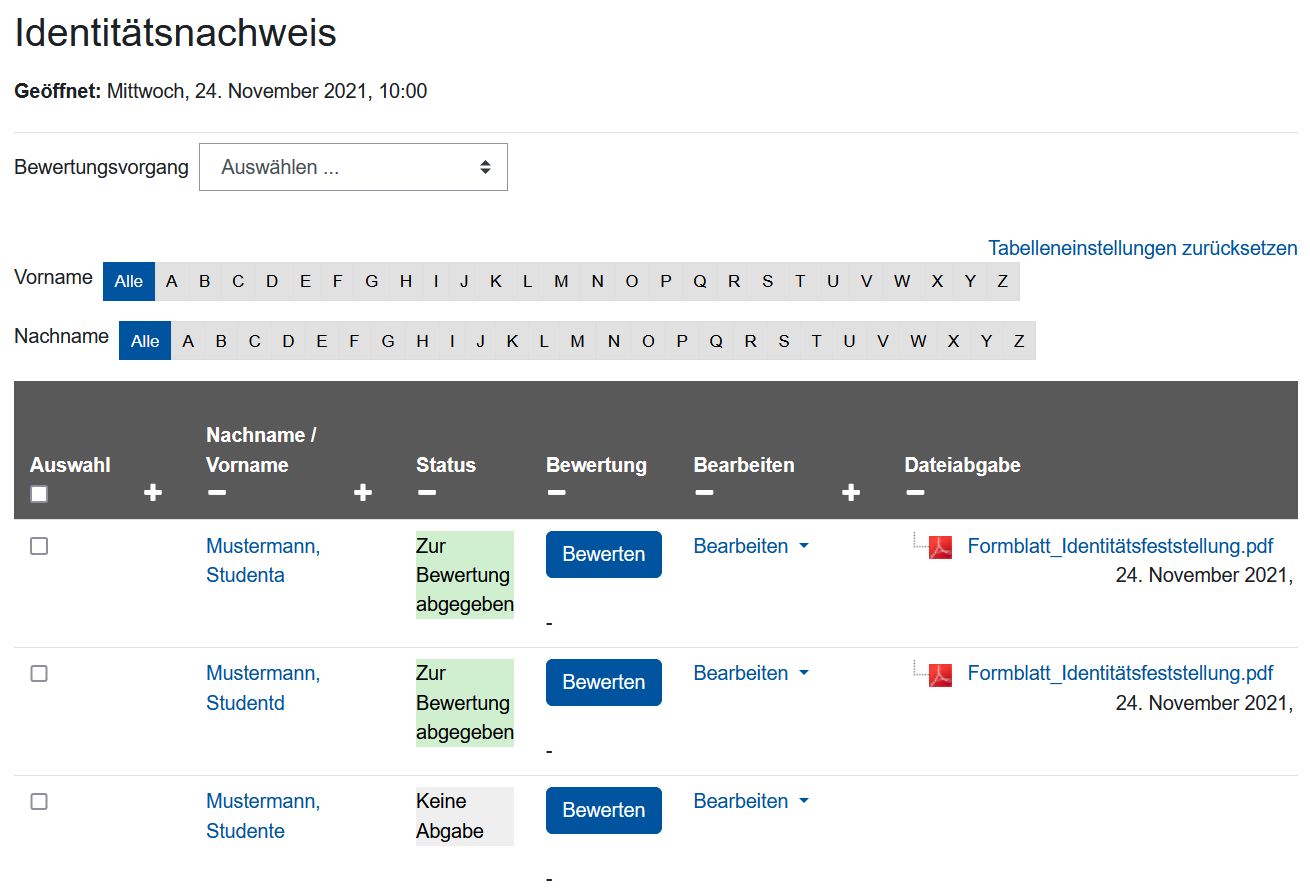1310x896 pixels.
Task: Filter Nachname by letter S
Action: click(783, 341)
